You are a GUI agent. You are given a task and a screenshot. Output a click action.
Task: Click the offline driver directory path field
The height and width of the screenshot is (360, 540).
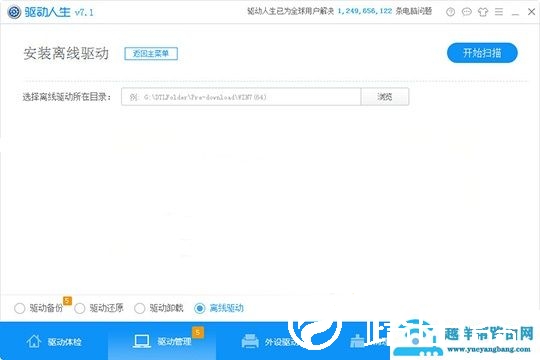241,97
